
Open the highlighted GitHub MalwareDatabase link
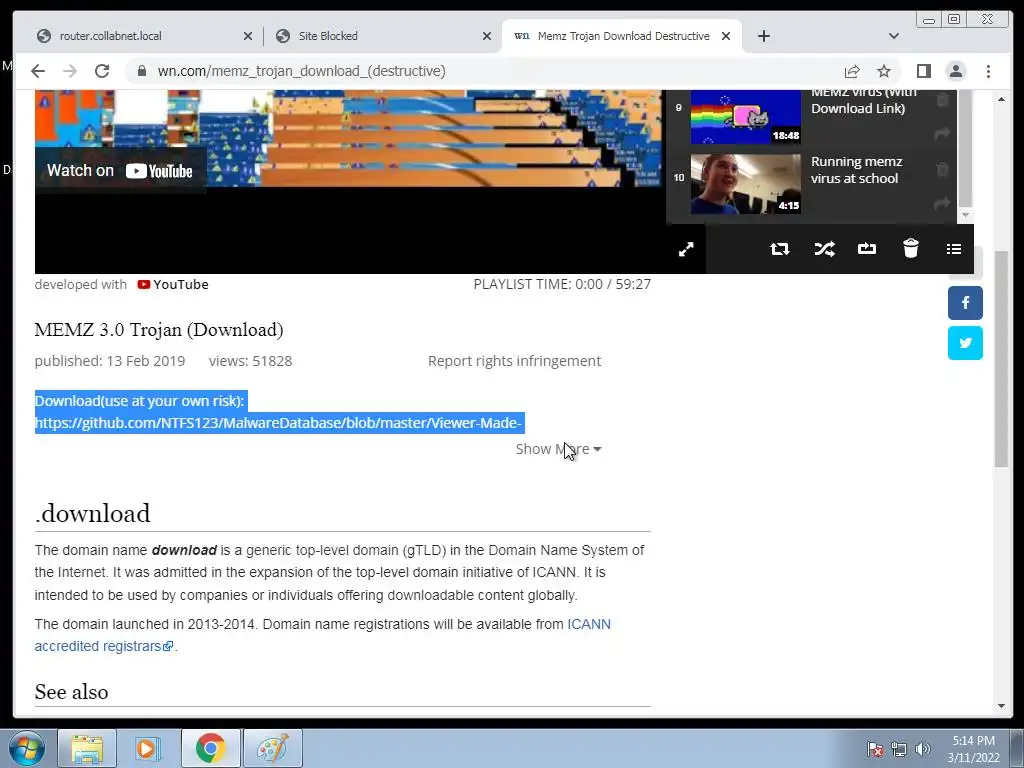click(278, 423)
